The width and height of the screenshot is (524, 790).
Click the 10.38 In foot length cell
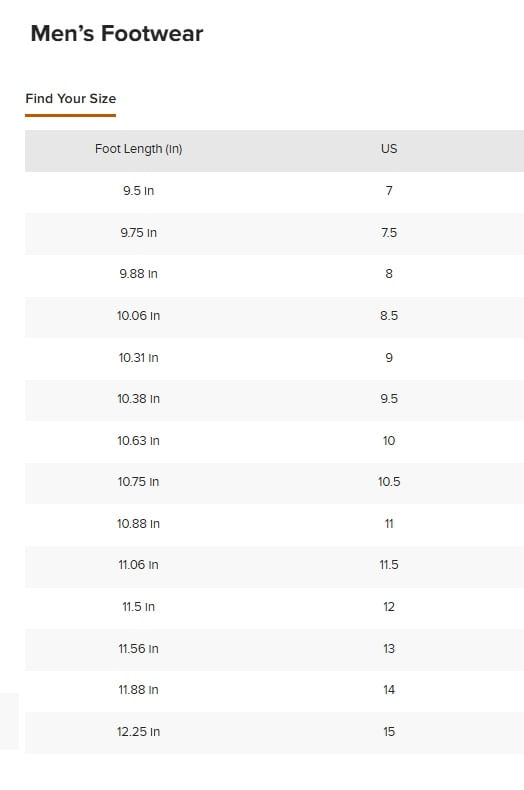pos(139,399)
